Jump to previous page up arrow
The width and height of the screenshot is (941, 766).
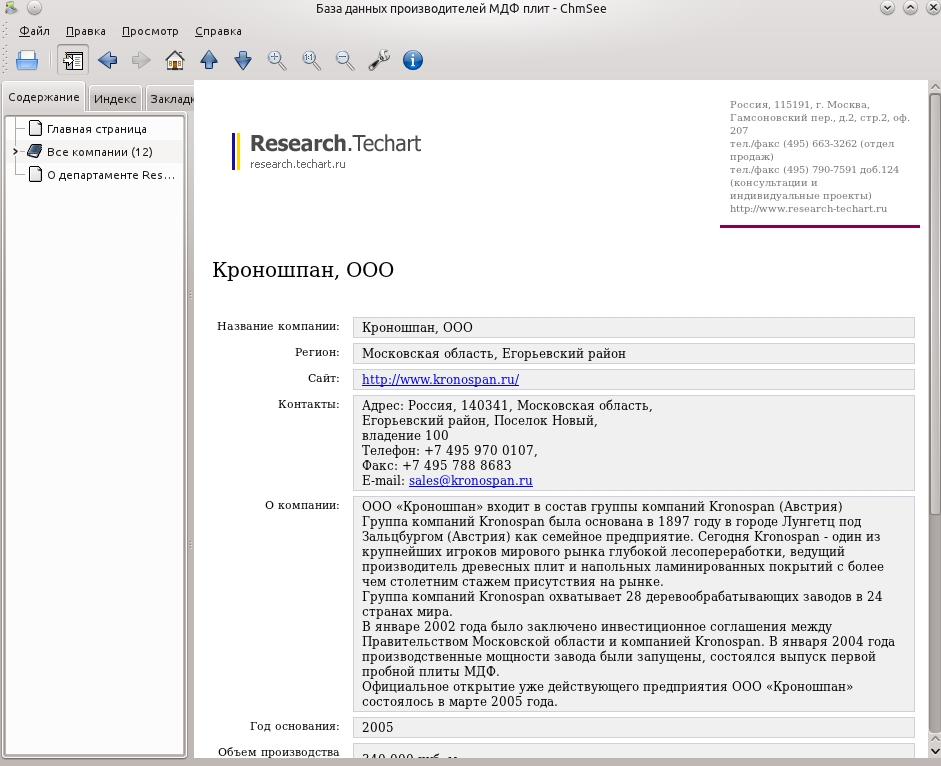pos(209,60)
